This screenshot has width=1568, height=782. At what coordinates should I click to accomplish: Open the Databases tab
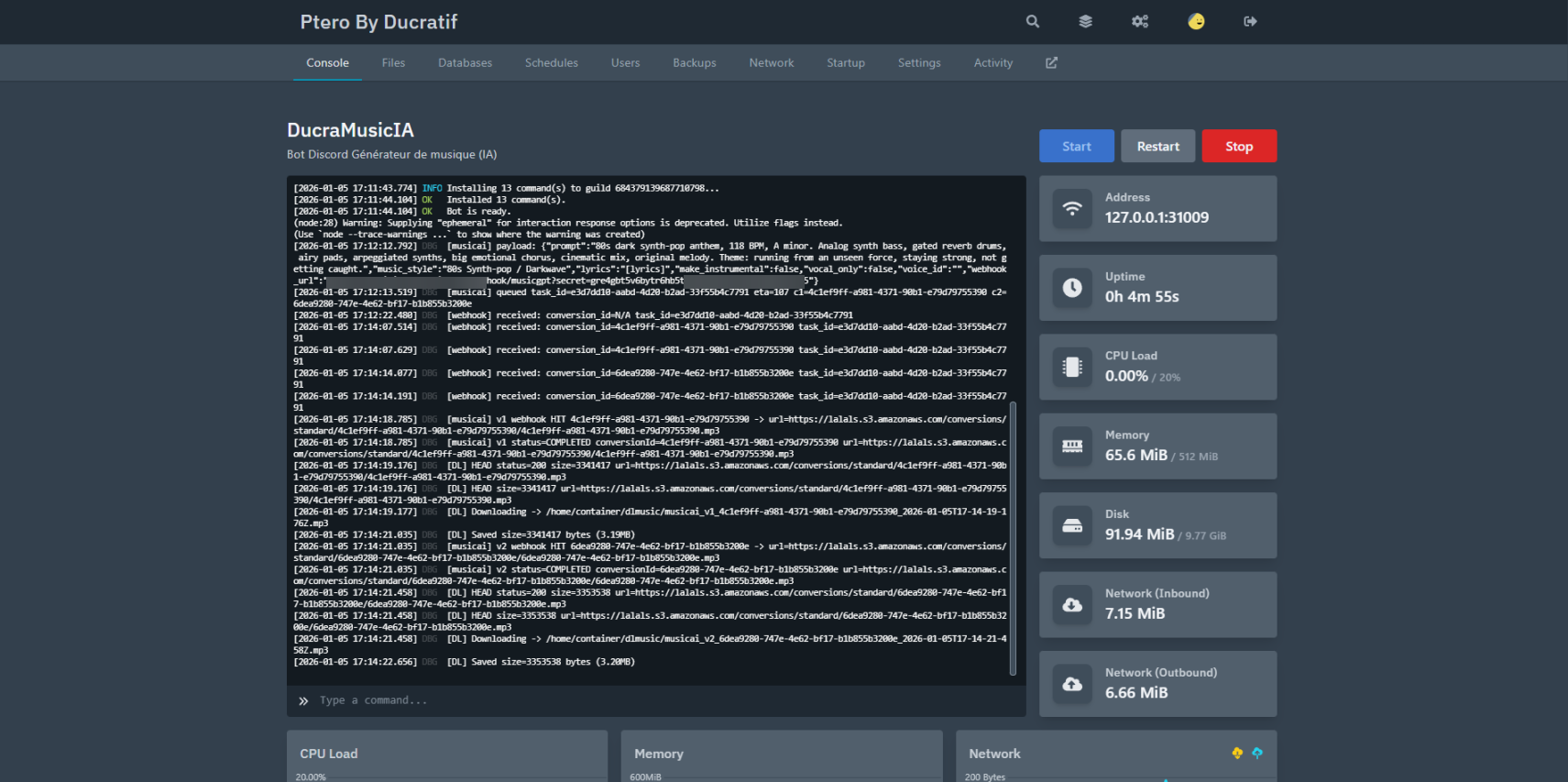[465, 62]
